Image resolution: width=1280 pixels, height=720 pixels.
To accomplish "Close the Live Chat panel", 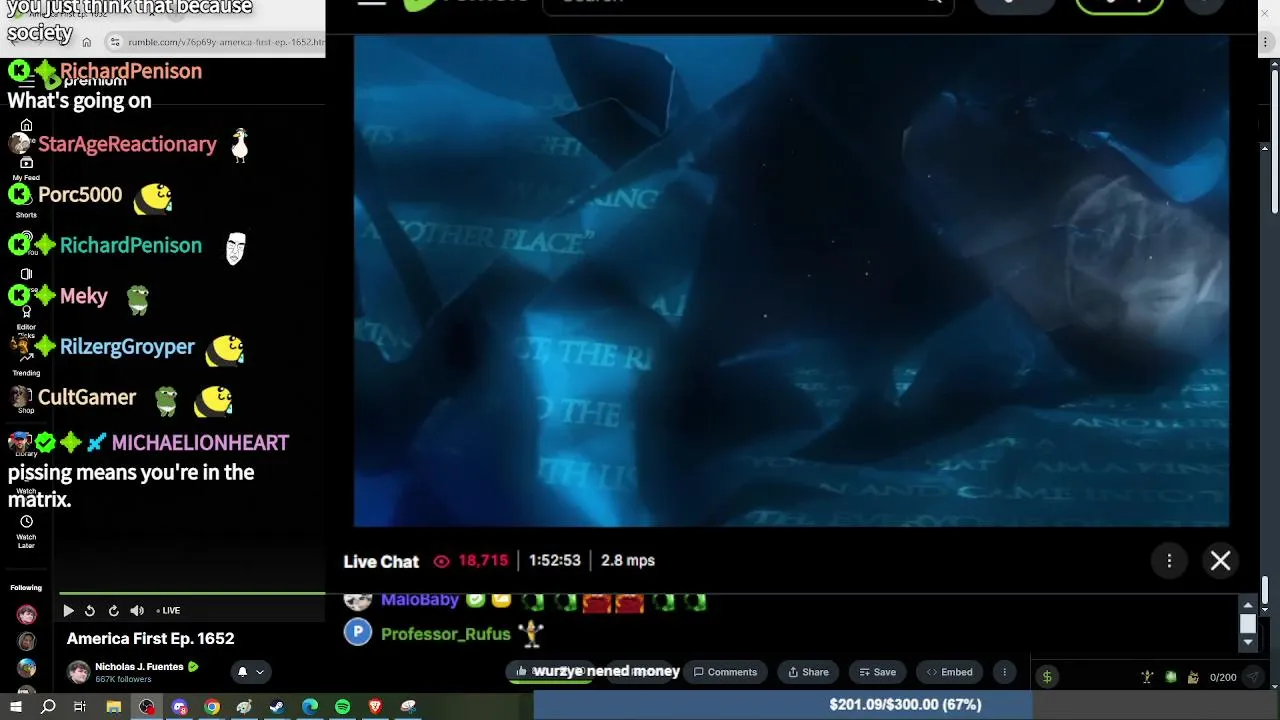I will click(x=1220, y=561).
